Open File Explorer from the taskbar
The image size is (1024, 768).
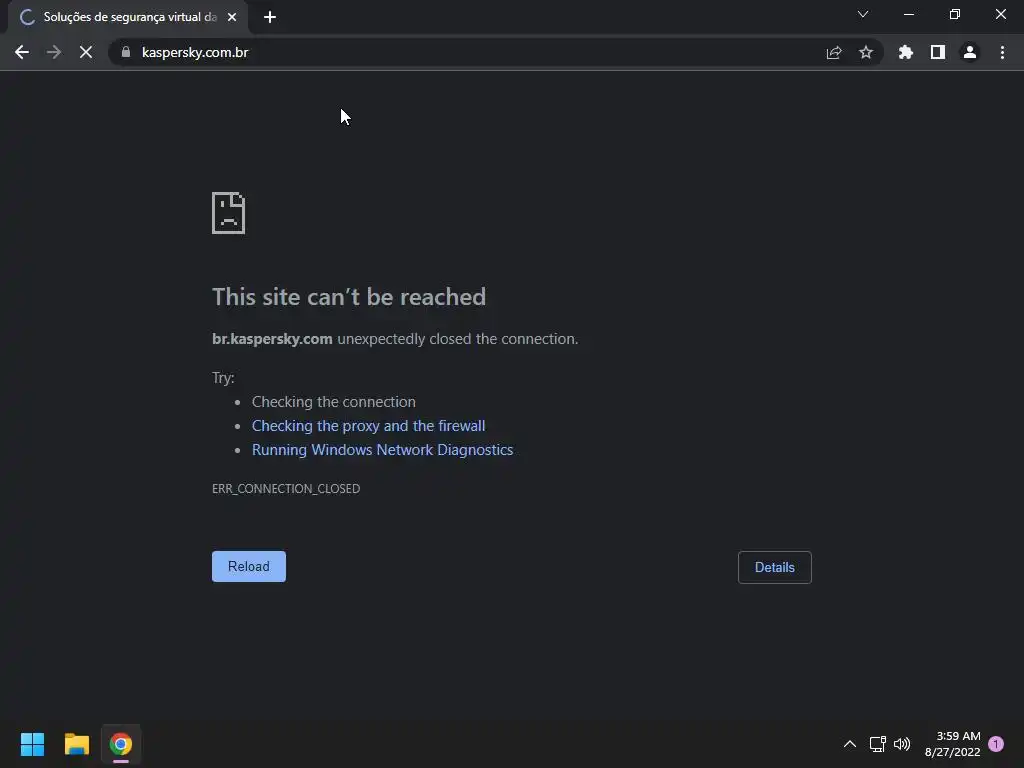coord(76,744)
